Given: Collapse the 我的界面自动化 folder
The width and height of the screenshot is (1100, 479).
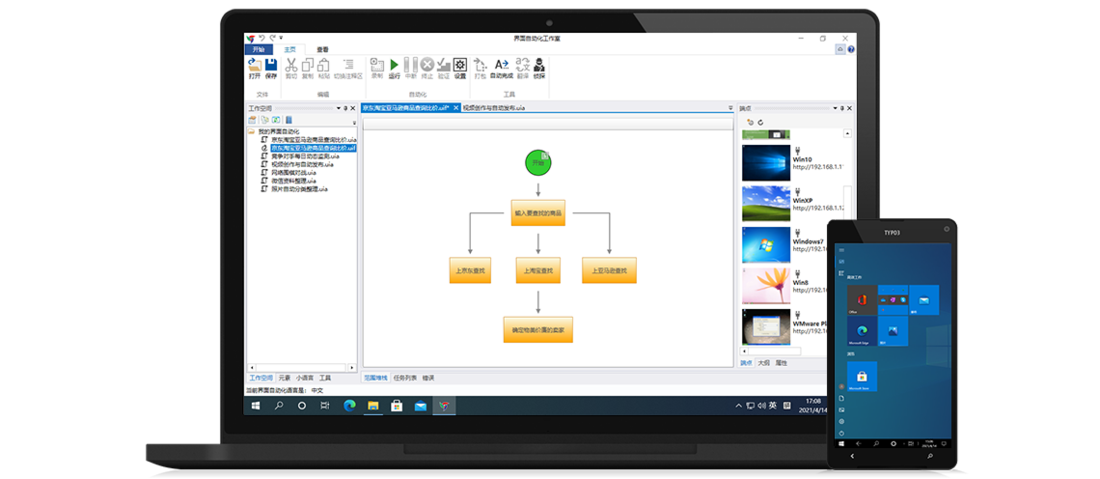Looking at the screenshot, I should coord(251,131).
